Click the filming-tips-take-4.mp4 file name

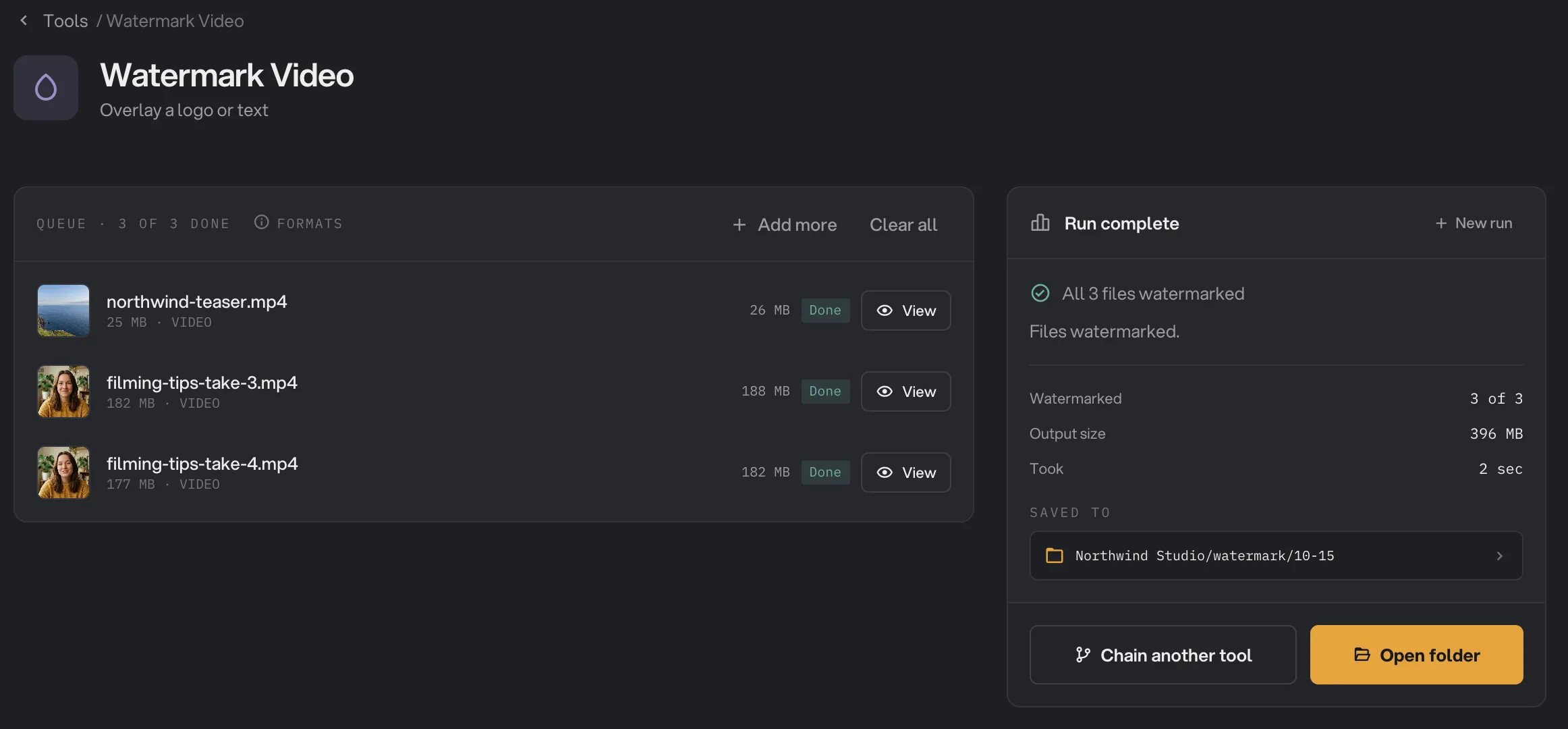click(x=202, y=464)
